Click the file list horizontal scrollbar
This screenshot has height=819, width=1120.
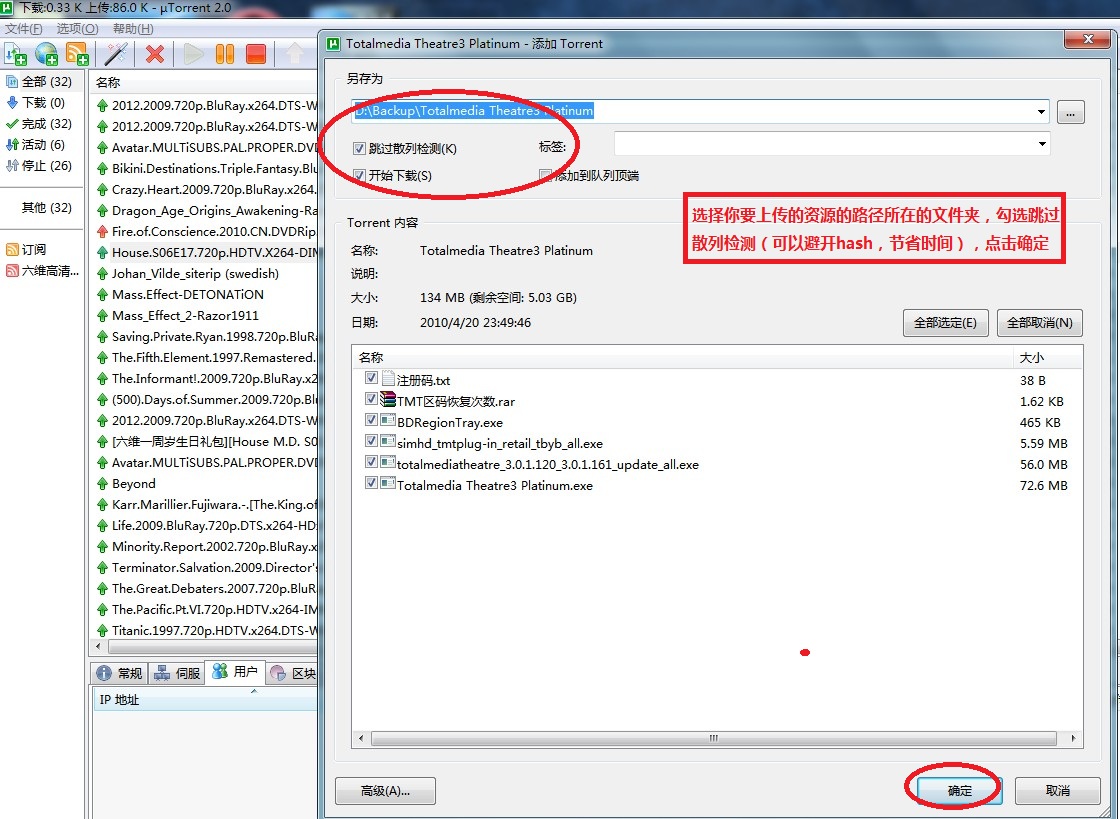point(713,739)
